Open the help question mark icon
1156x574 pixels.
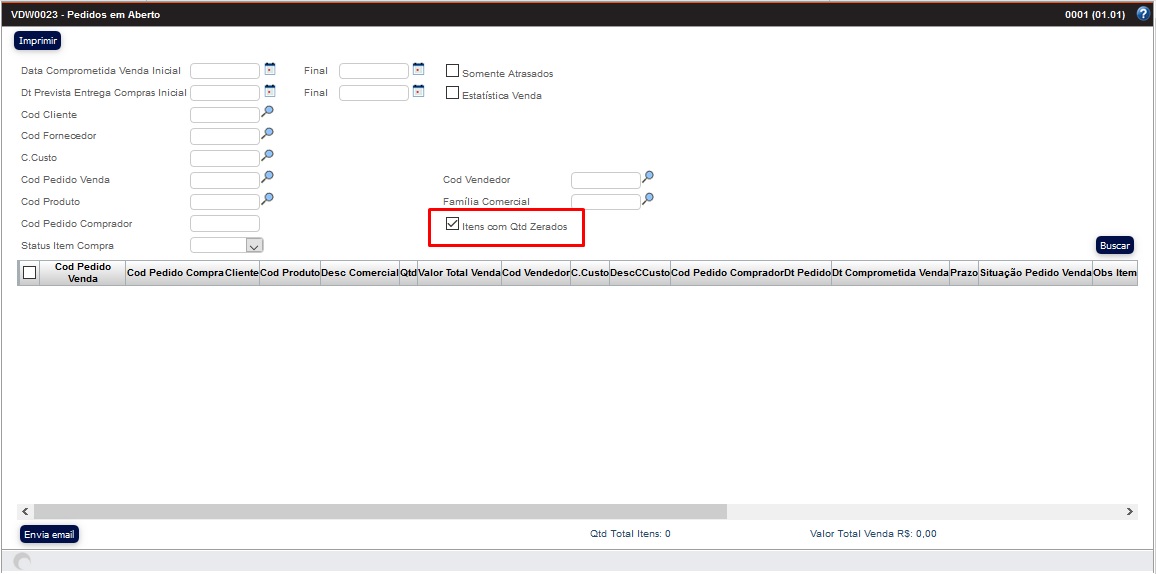click(x=1143, y=15)
